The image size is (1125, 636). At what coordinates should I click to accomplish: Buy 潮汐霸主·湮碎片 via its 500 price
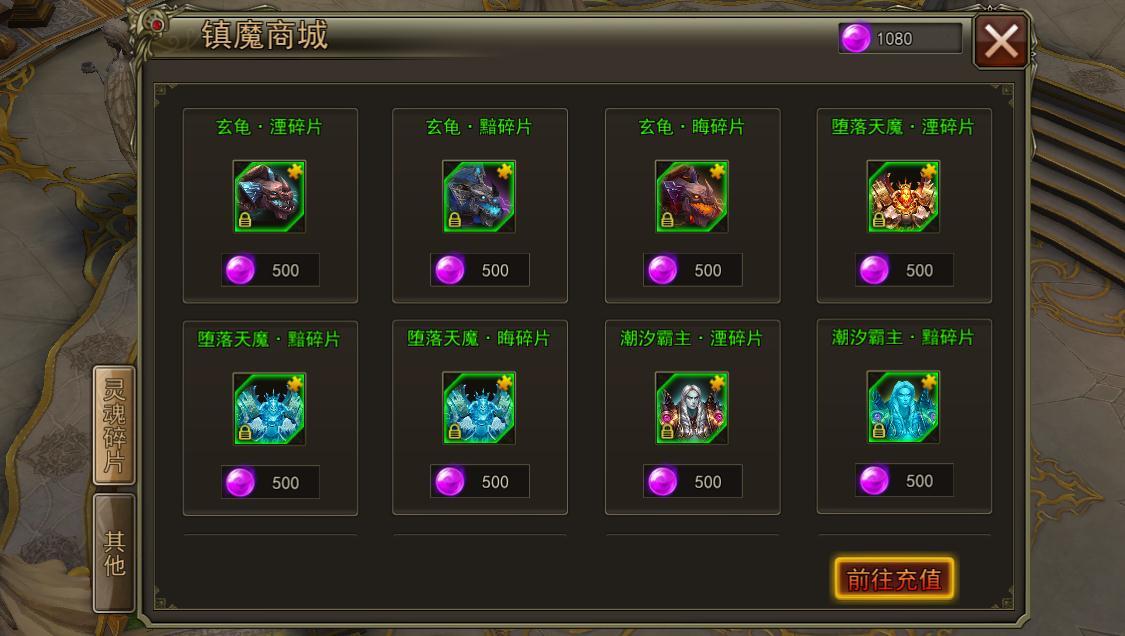coord(692,481)
